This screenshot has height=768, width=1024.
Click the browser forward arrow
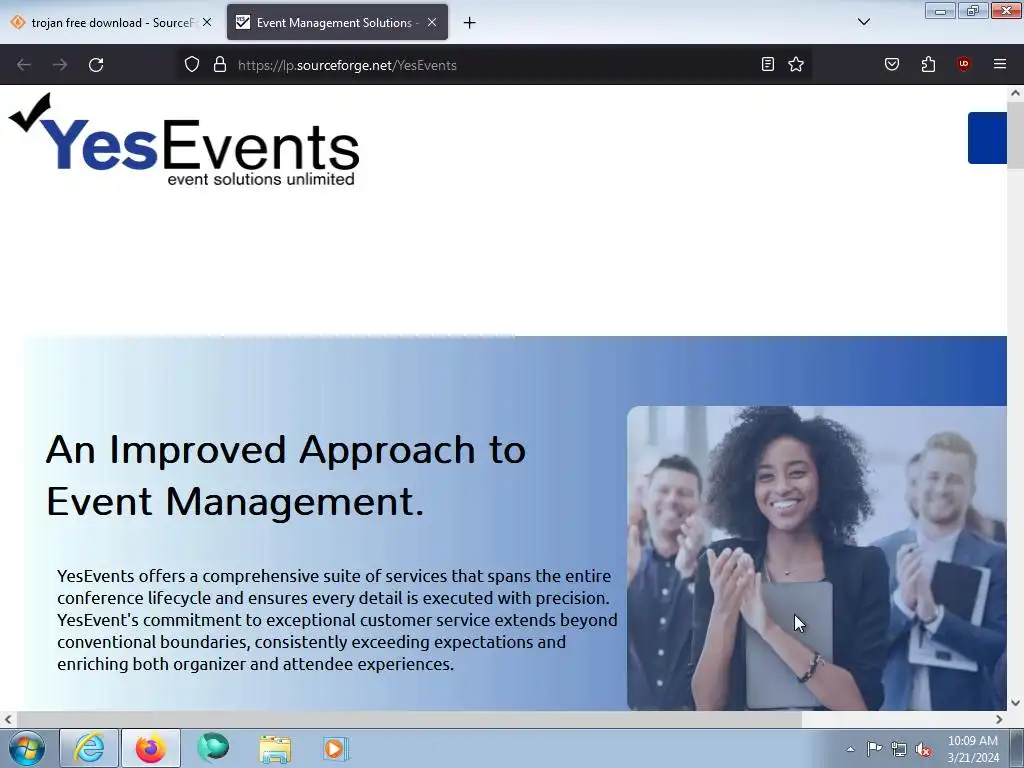pos(60,65)
